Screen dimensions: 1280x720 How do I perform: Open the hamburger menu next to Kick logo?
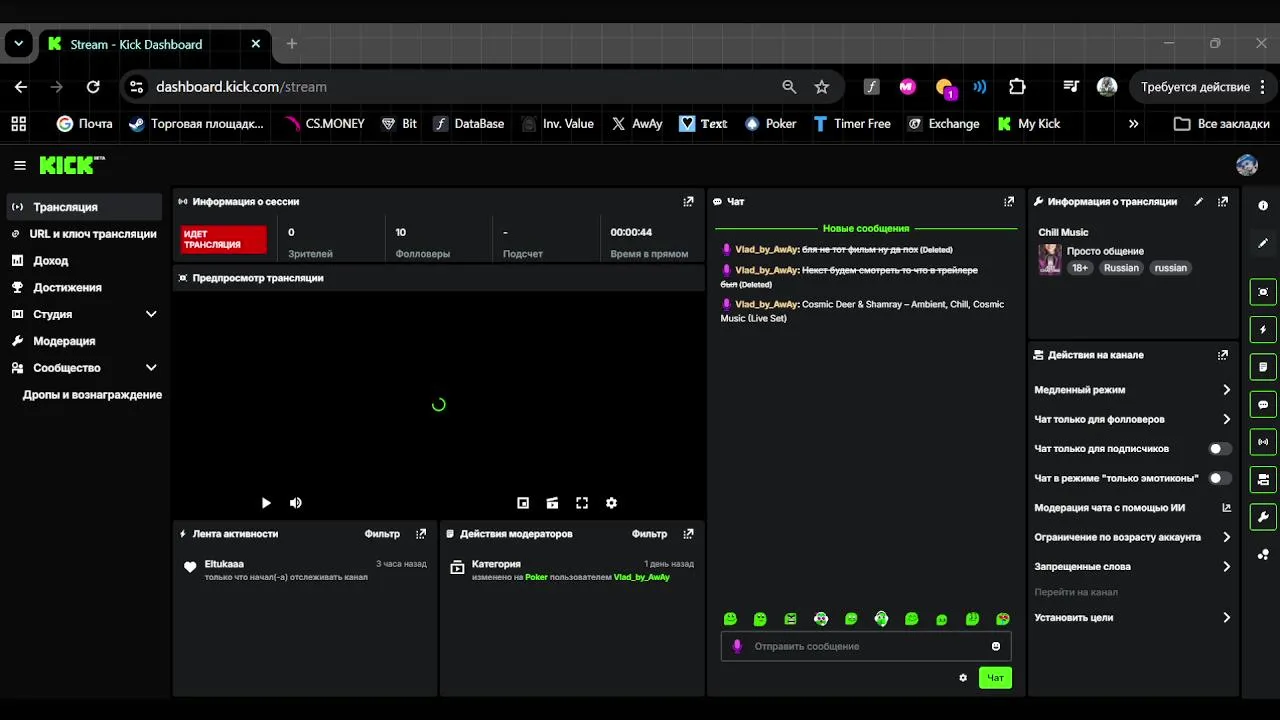point(20,165)
